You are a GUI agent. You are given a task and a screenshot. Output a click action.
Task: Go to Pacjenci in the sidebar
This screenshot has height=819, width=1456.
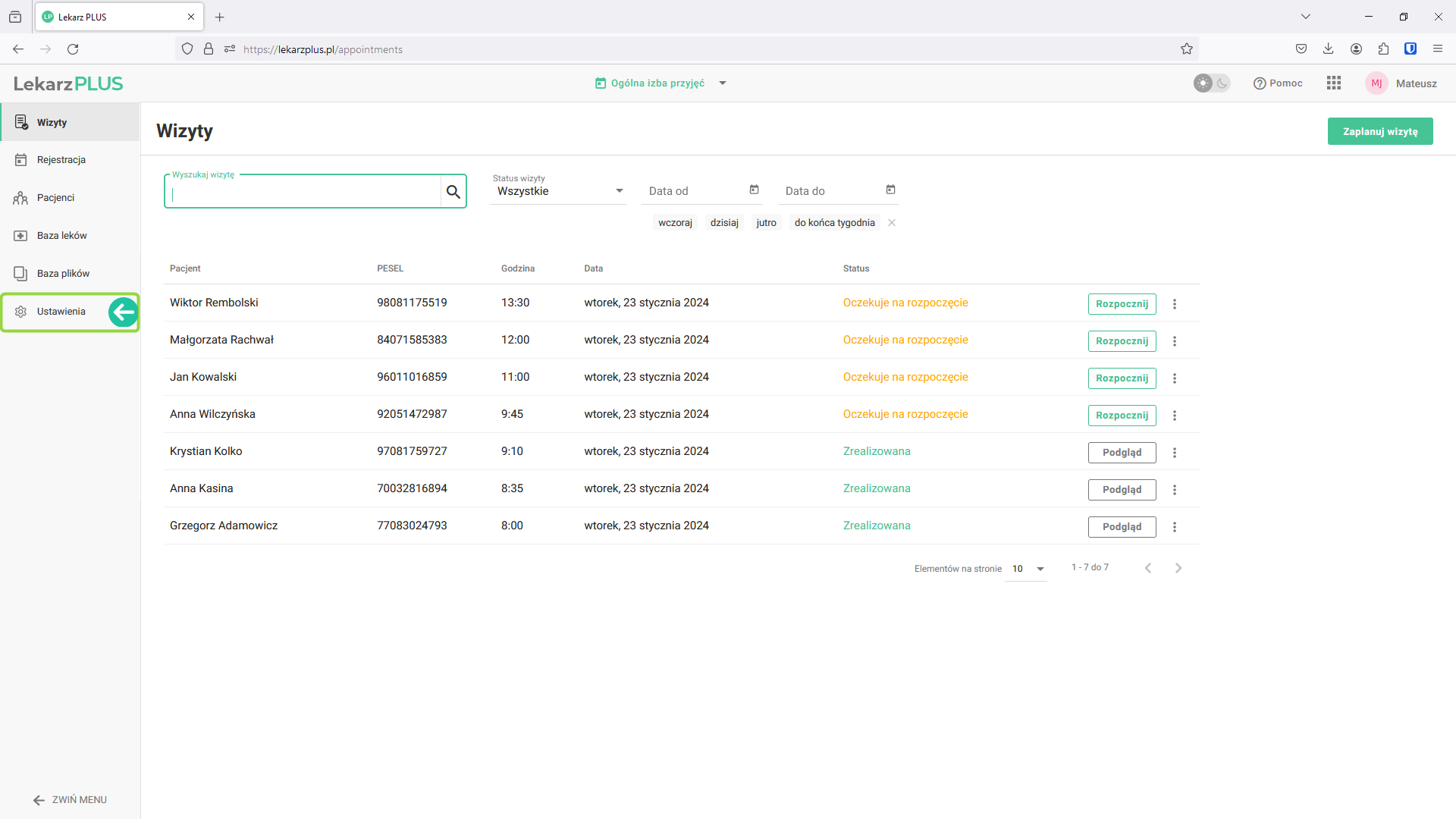pos(55,198)
